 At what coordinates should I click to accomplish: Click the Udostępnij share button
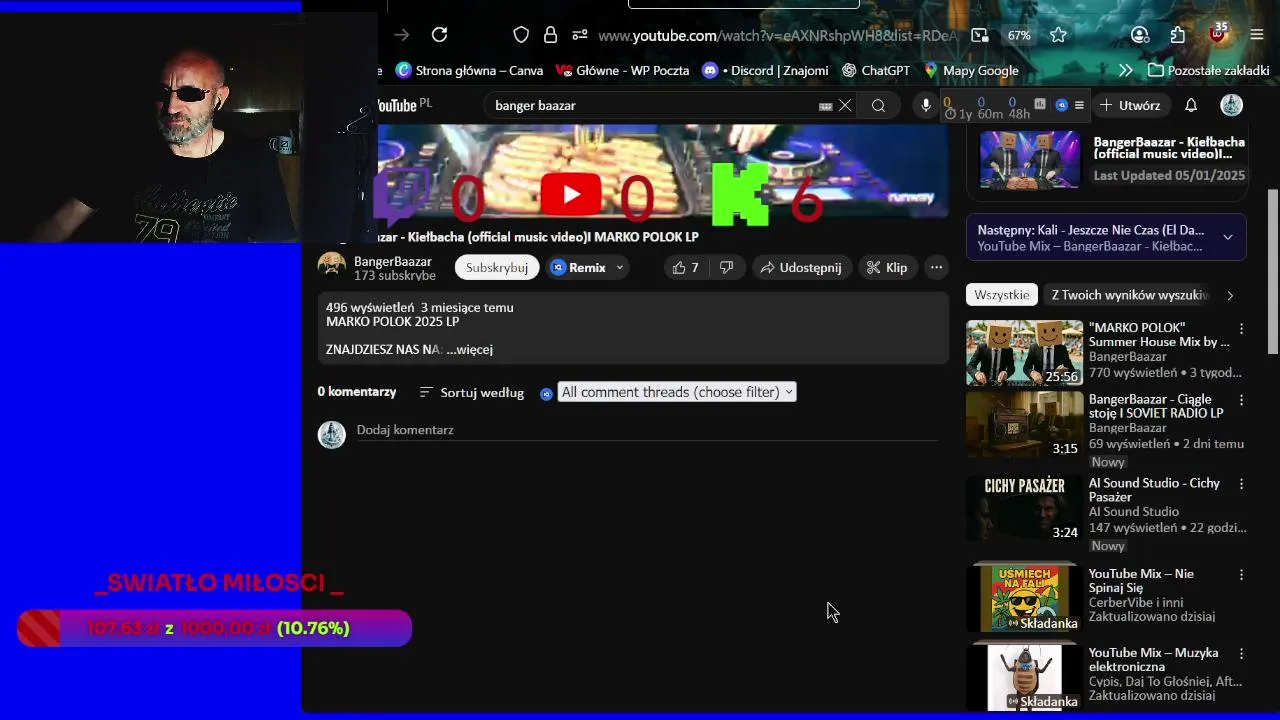pyautogui.click(x=800, y=267)
